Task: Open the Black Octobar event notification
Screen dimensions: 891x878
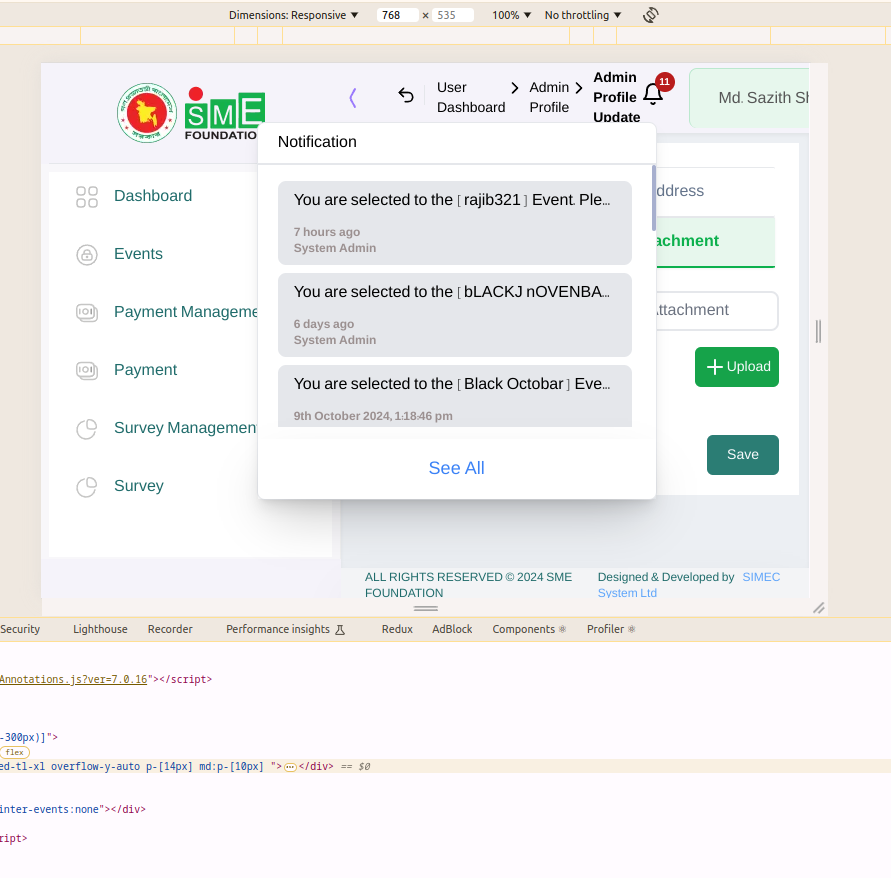Action: [455, 396]
